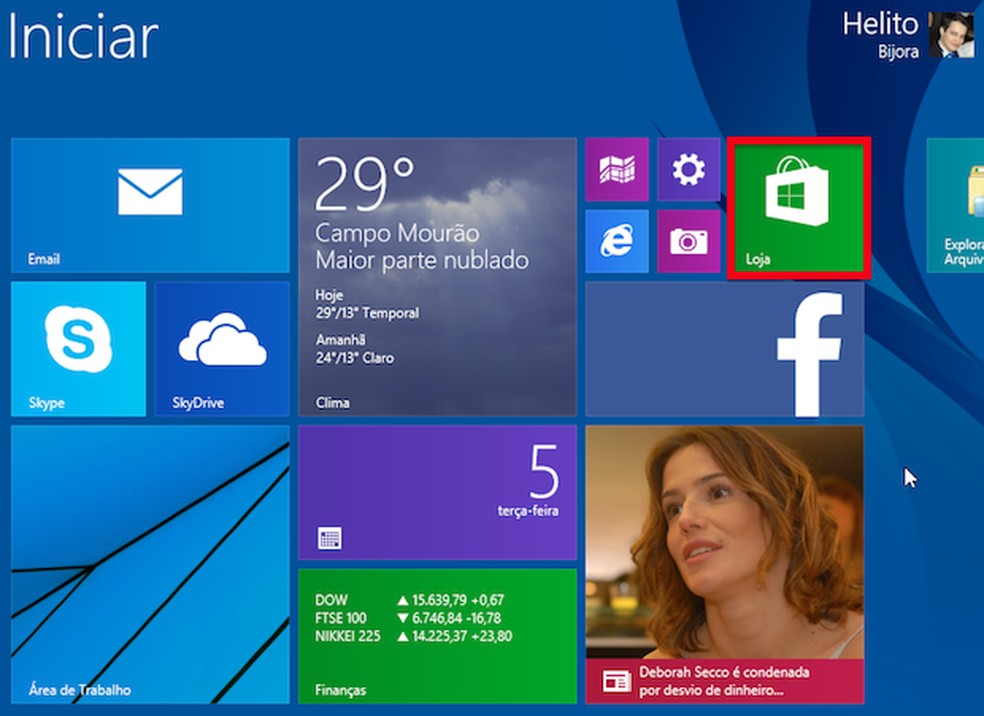Screen dimensions: 984x716
Task: Launch Skype from its tile
Action: coord(78,348)
